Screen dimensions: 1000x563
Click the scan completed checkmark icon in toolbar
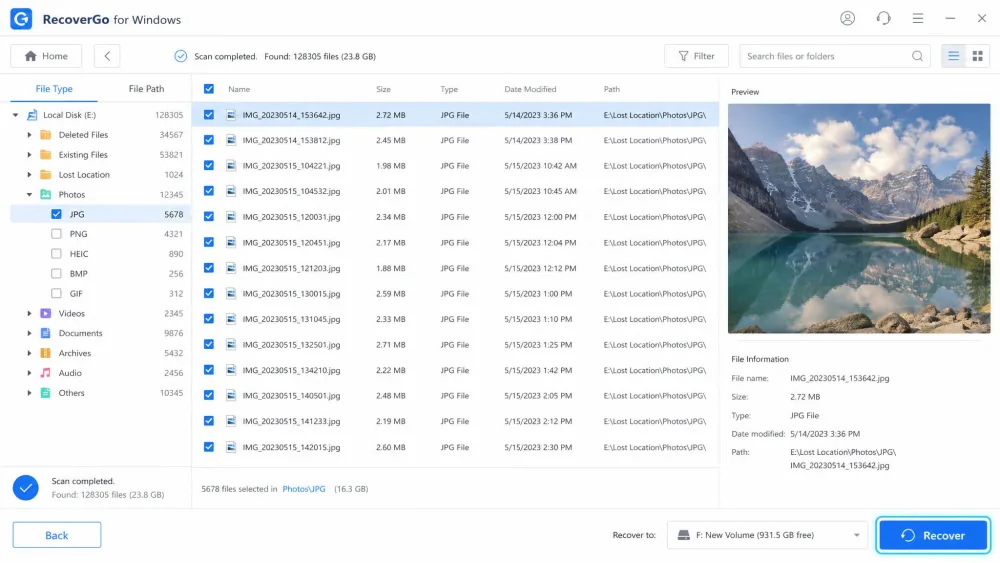pyautogui.click(x=180, y=56)
